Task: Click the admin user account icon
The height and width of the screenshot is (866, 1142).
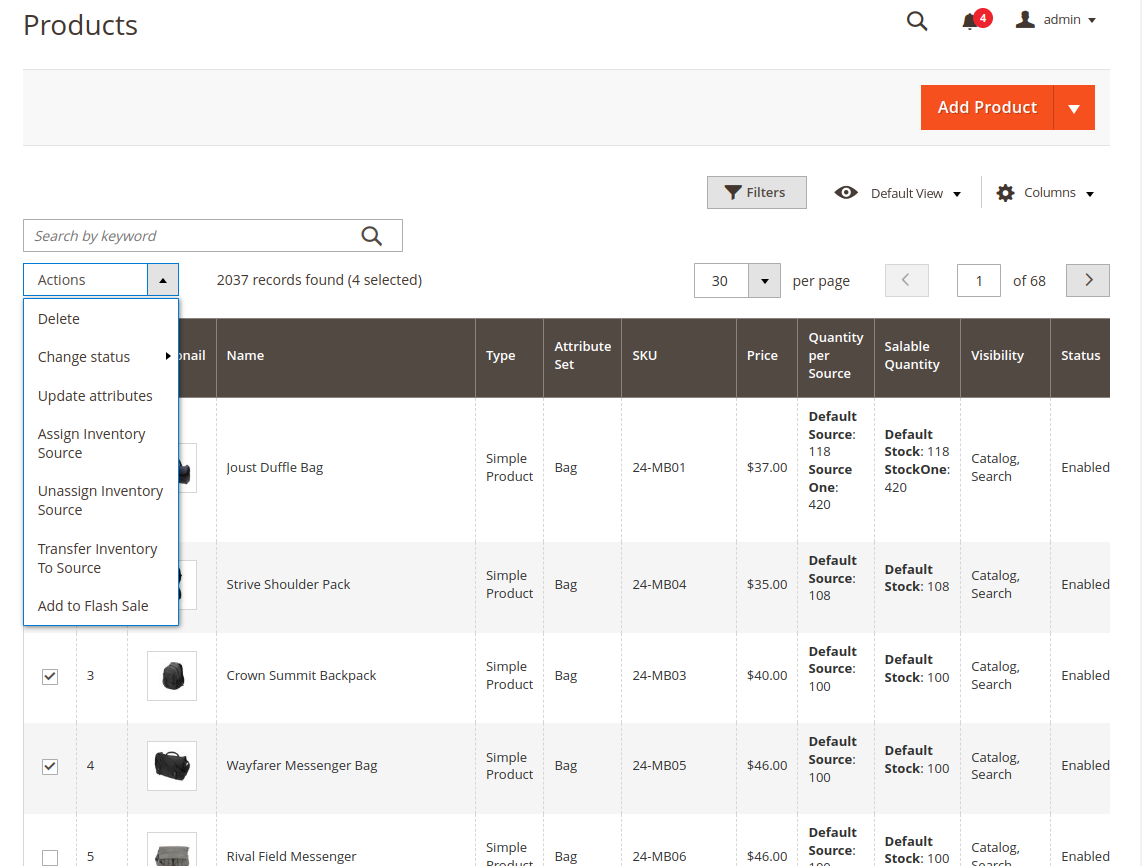Action: (x=1025, y=20)
